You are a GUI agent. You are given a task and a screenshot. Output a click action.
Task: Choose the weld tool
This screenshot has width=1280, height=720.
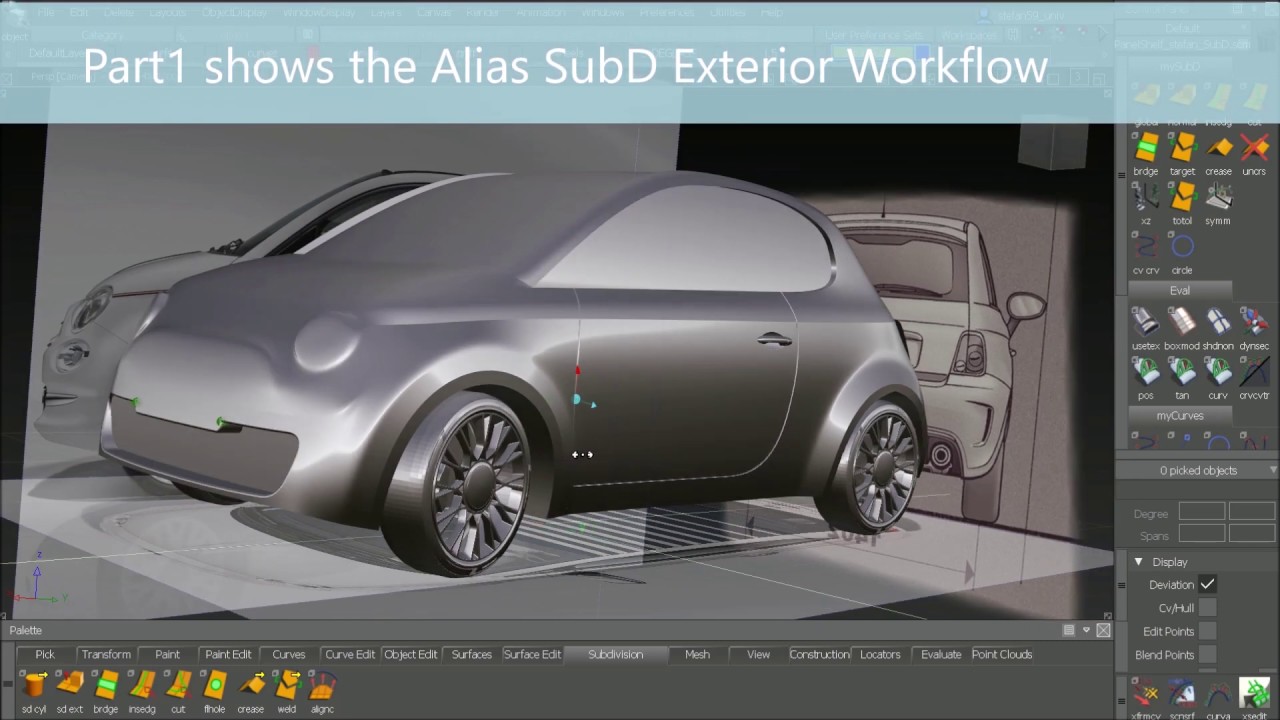click(x=287, y=686)
